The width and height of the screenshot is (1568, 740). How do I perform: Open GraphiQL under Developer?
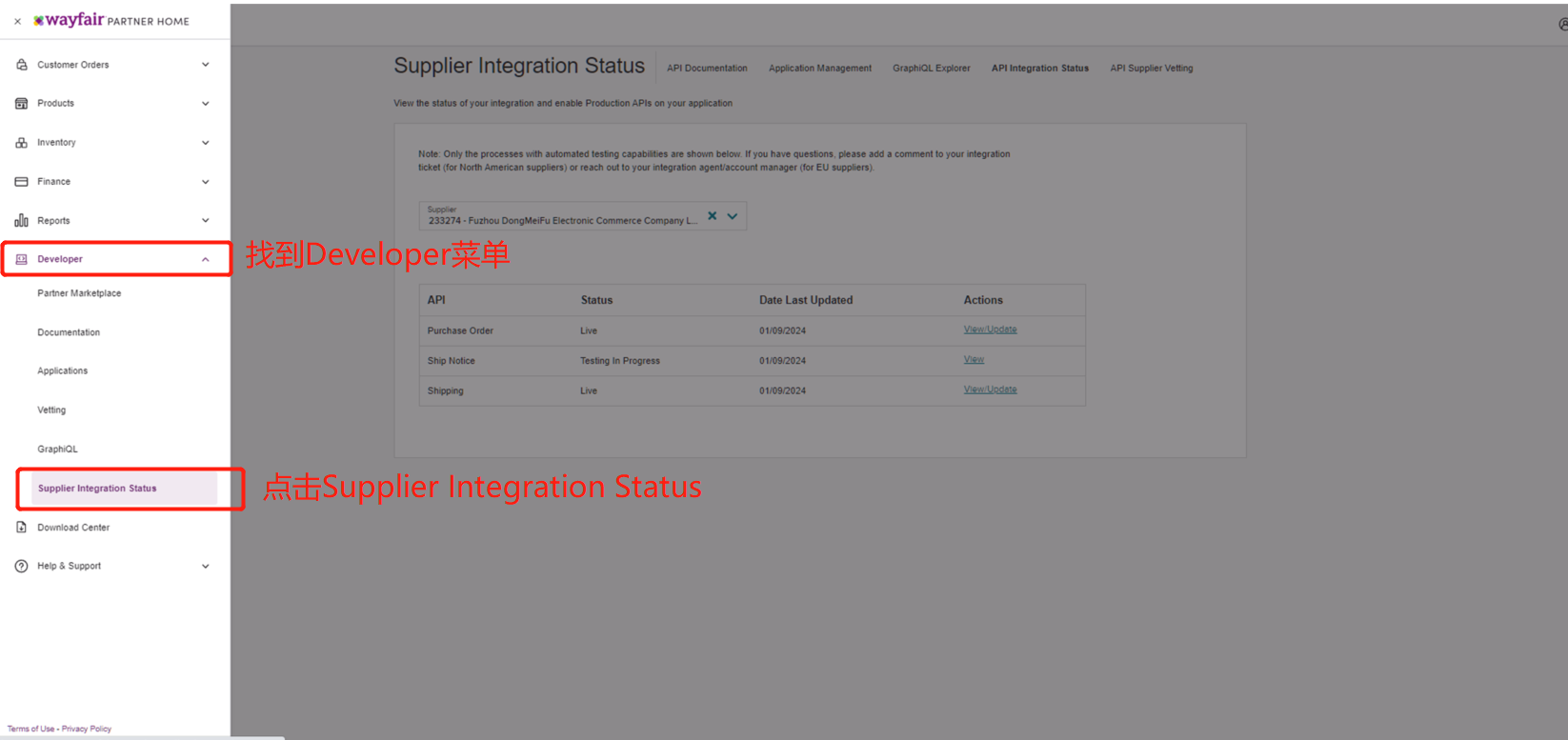pos(57,450)
